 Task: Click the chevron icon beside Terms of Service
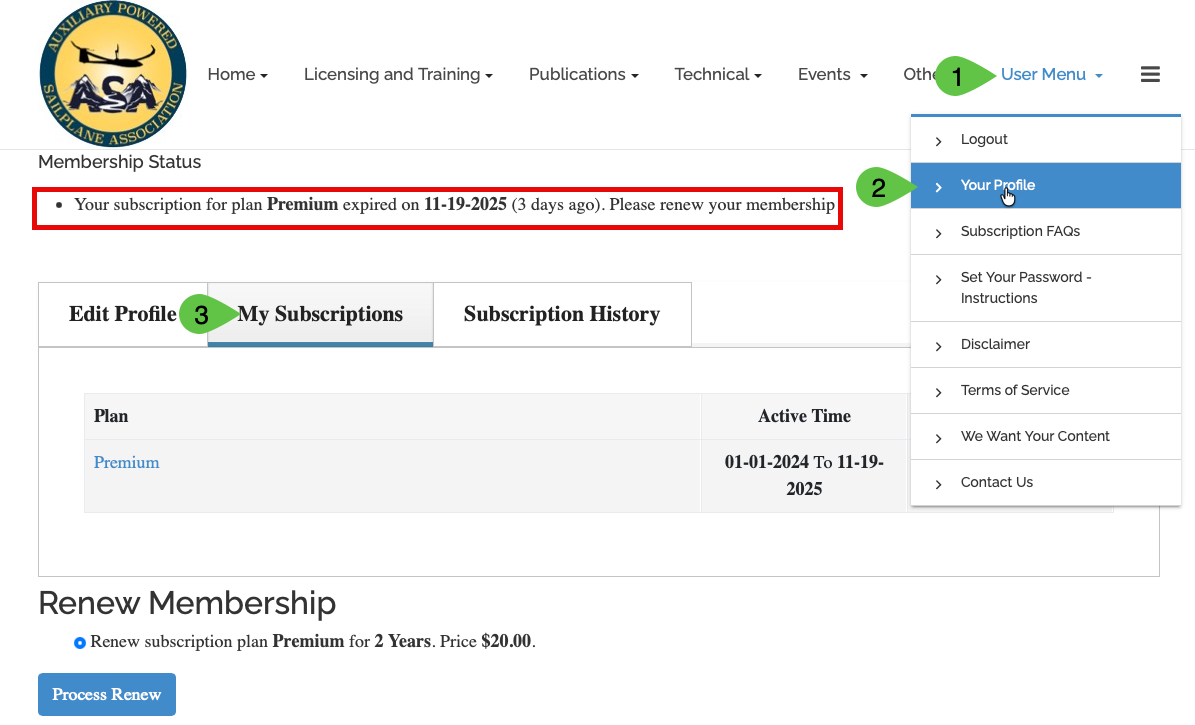click(x=938, y=392)
